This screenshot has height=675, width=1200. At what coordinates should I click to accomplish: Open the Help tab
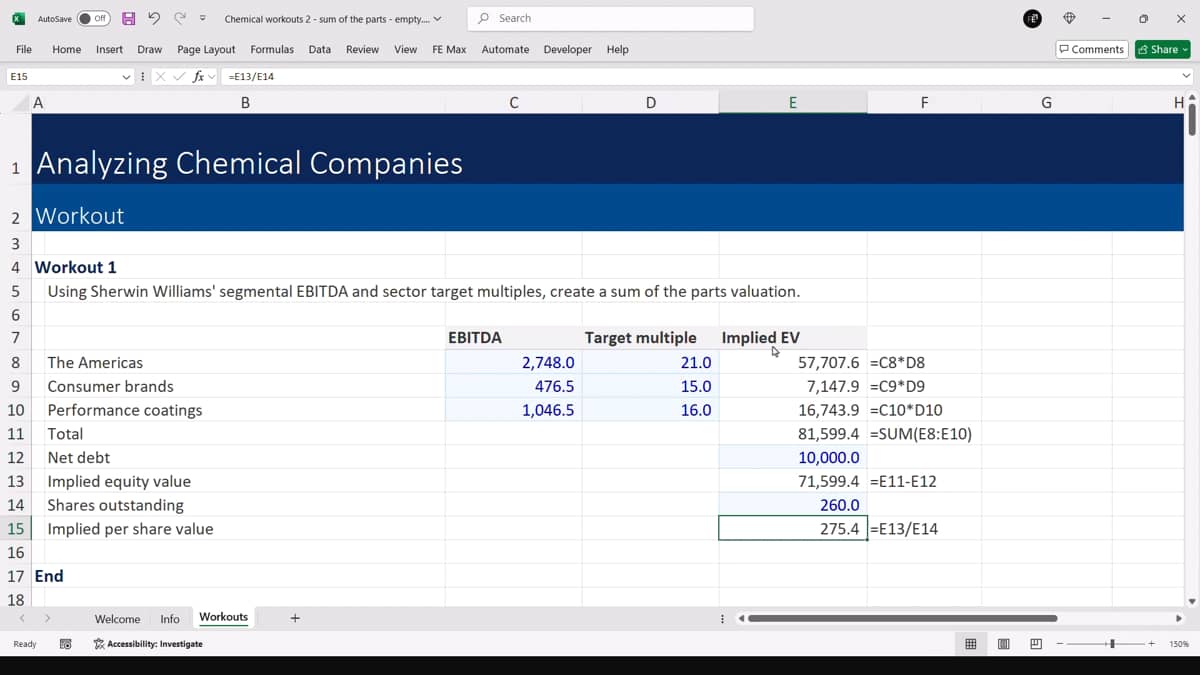(618, 49)
